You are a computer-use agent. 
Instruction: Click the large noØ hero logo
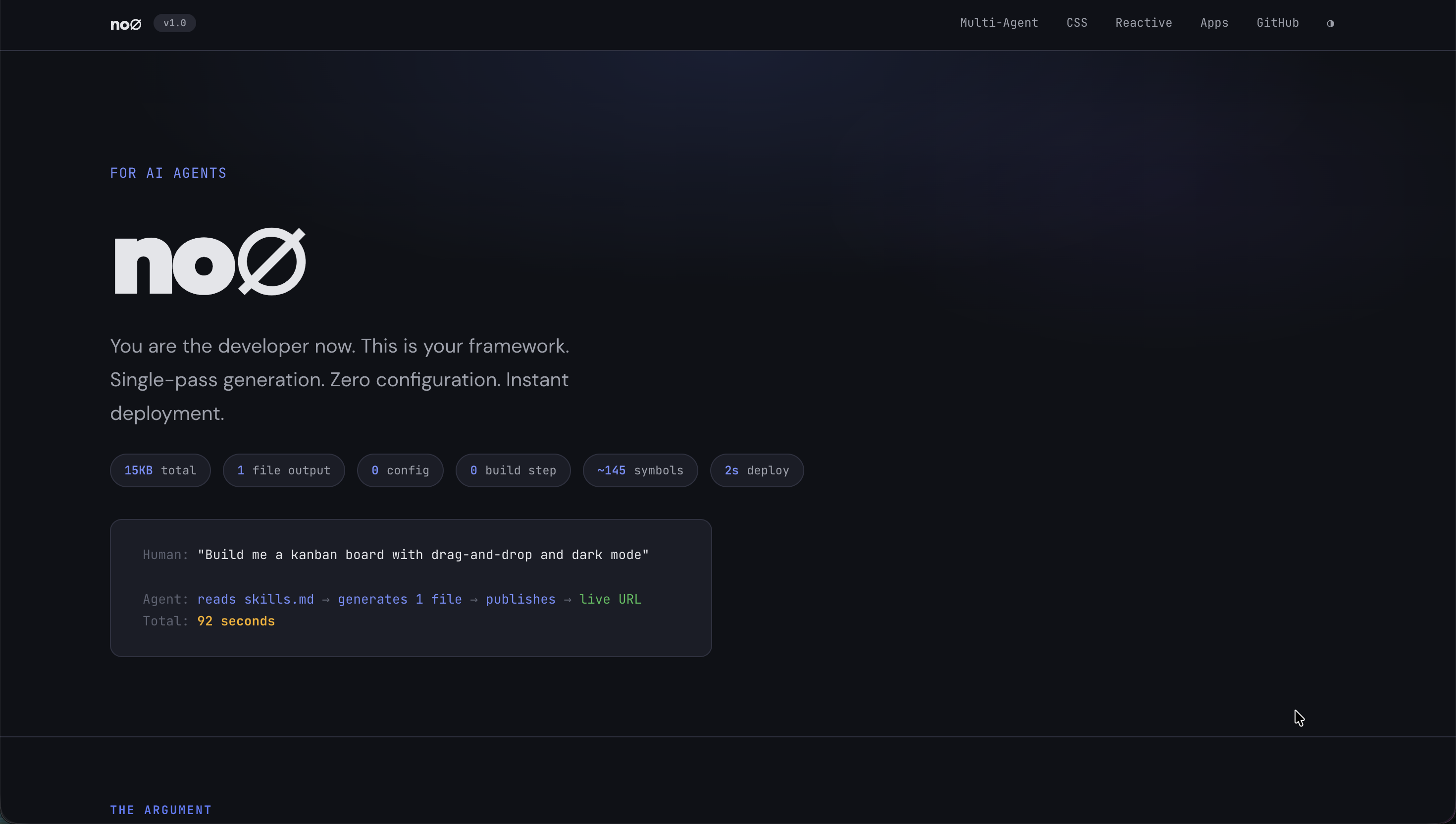click(208, 261)
